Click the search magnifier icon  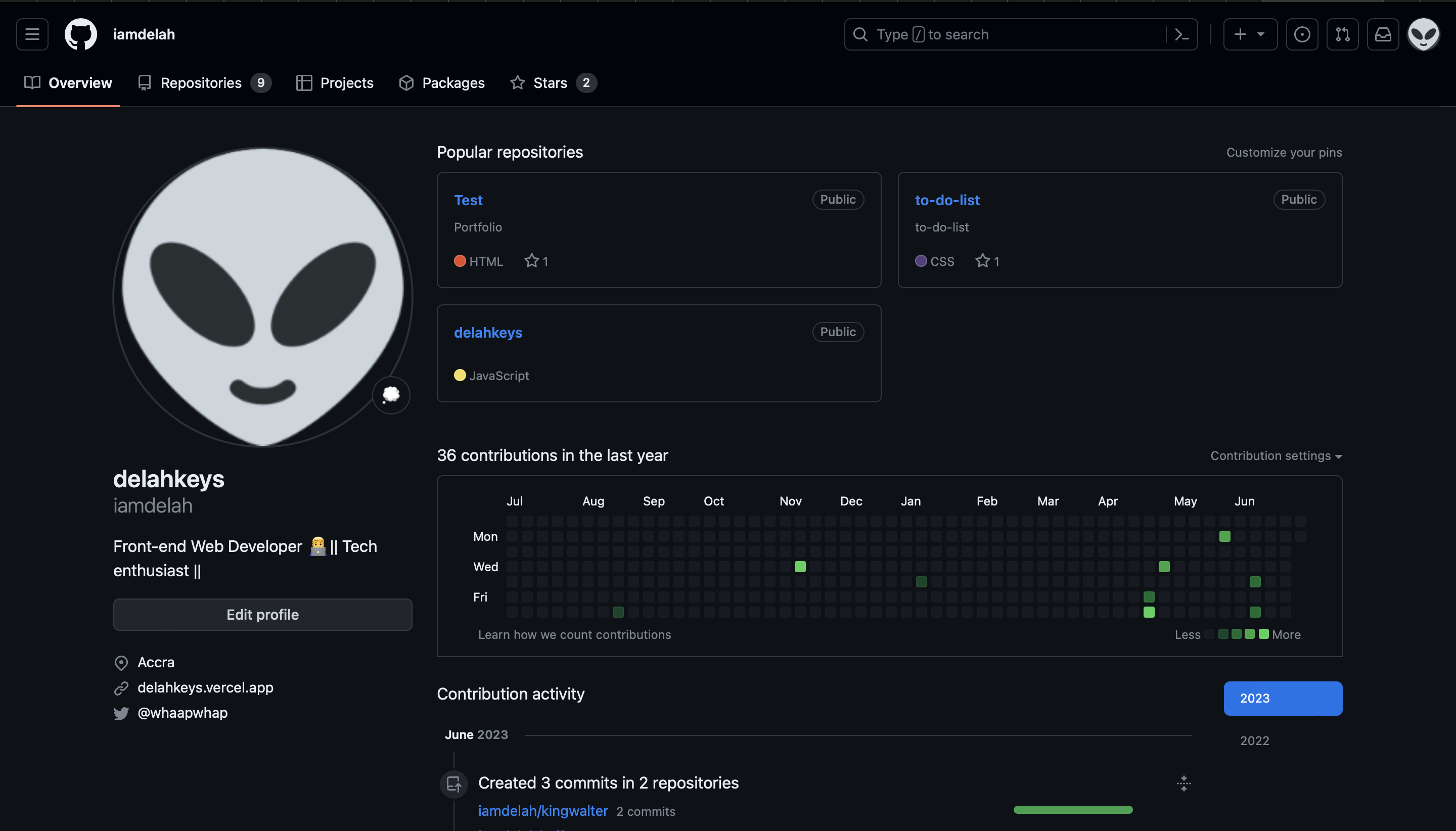tap(860, 34)
